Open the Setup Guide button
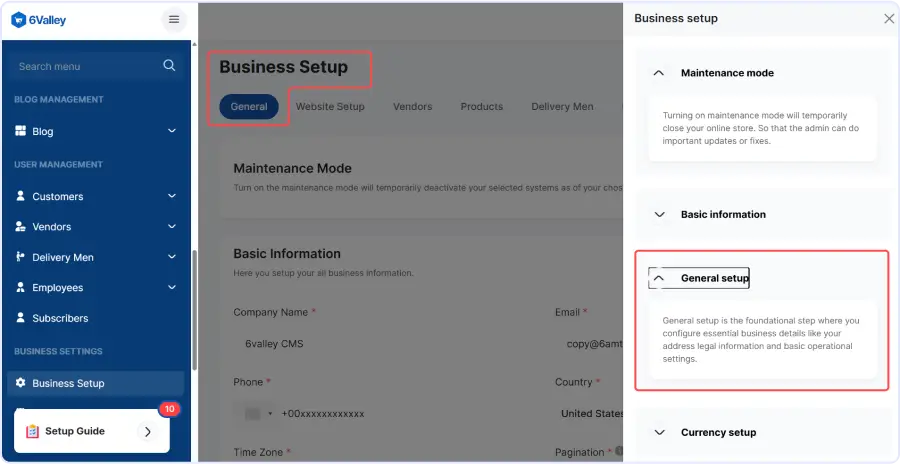This screenshot has width=900, height=464. (x=91, y=431)
